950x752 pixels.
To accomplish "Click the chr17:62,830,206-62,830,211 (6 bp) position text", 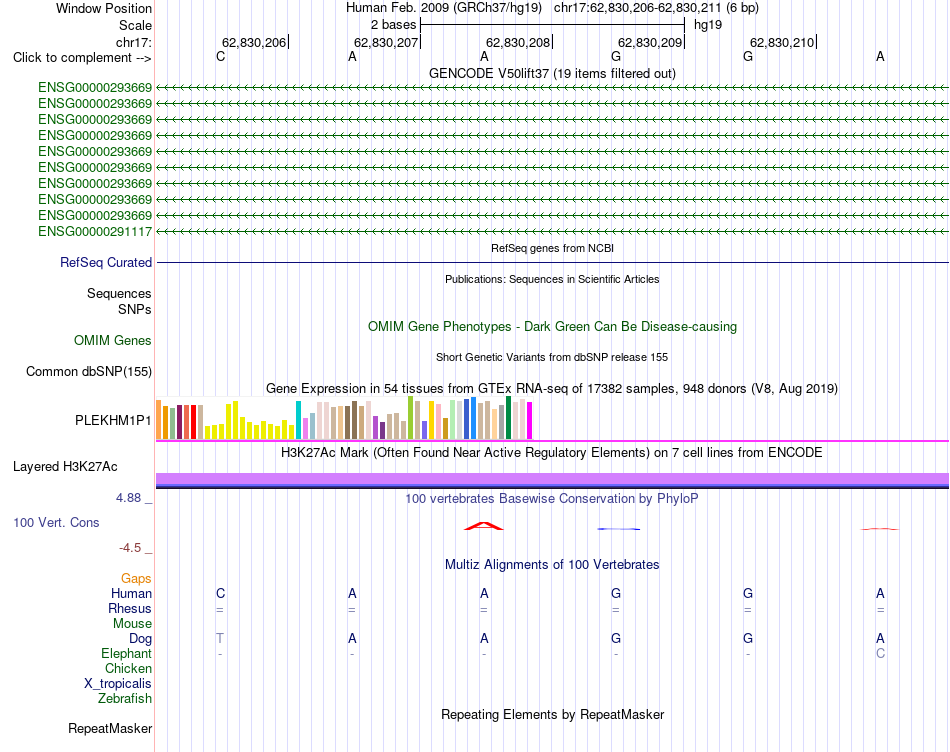I will [x=656, y=8].
